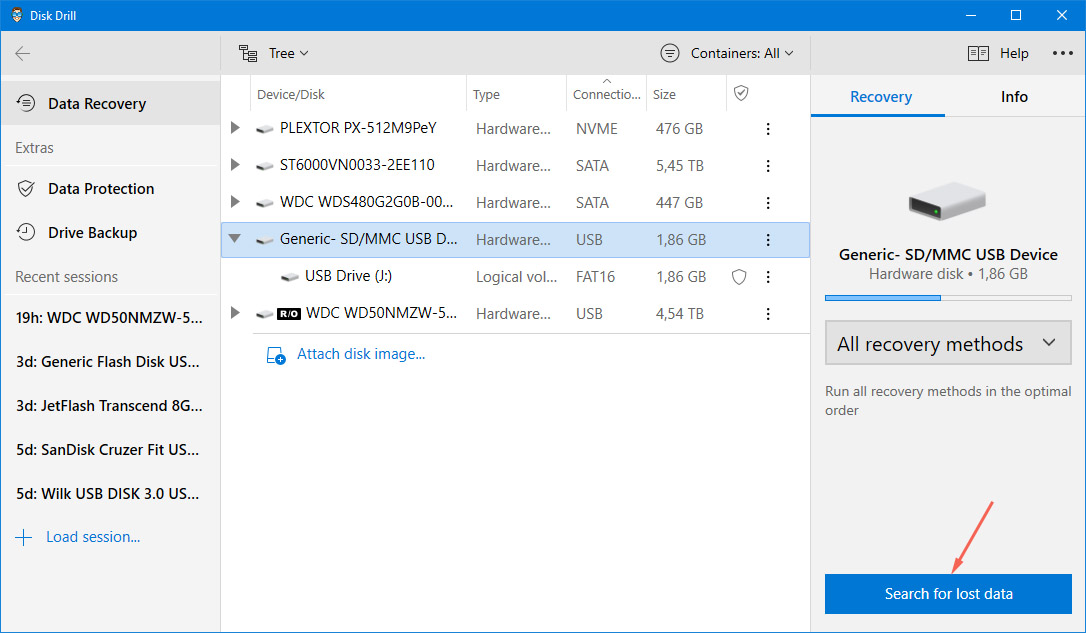Sort by Type column header
The height and width of the screenshot is (633, 1086).
pos(486,94)
